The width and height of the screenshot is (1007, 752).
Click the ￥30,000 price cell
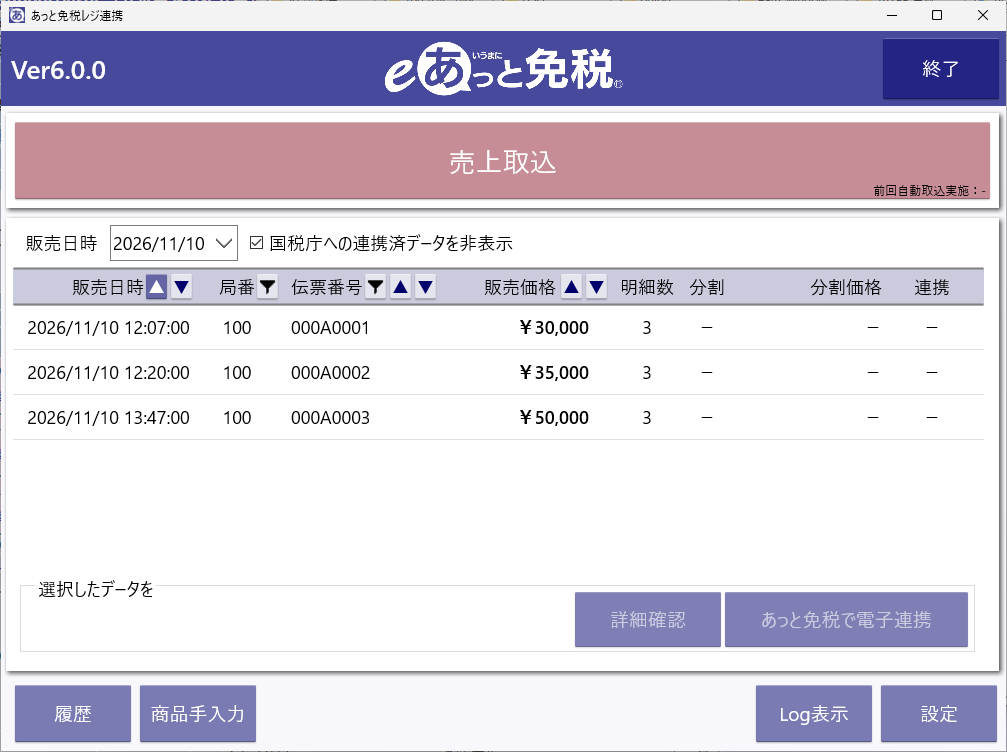coord(554,328)
